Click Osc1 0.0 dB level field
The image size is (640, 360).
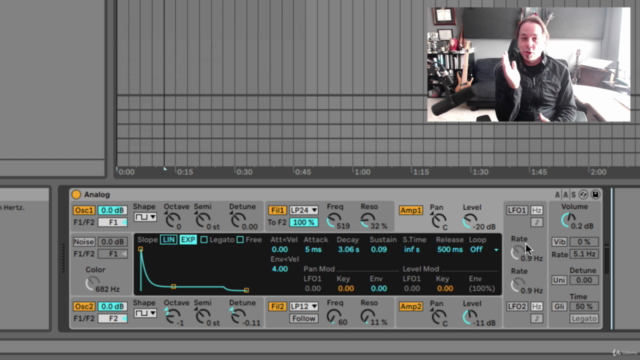click(x=113, y=210)
